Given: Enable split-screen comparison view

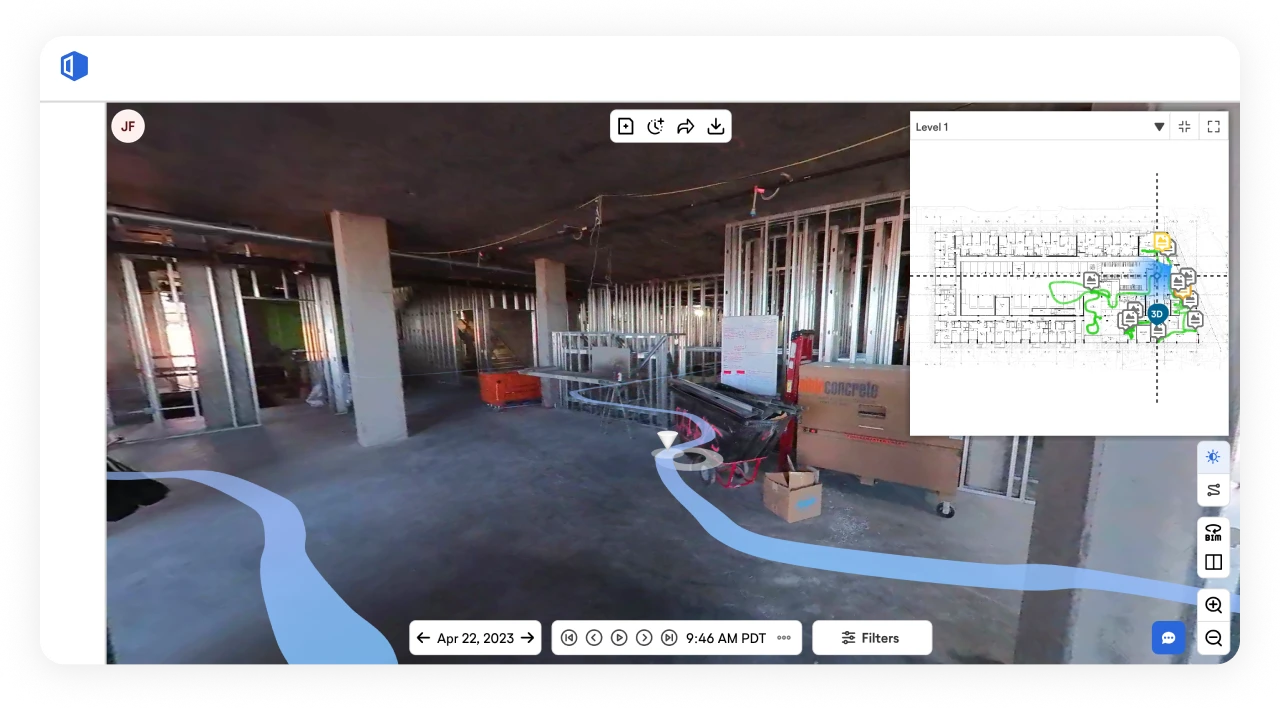Looking at the screenshot, I should [1213, 562].
